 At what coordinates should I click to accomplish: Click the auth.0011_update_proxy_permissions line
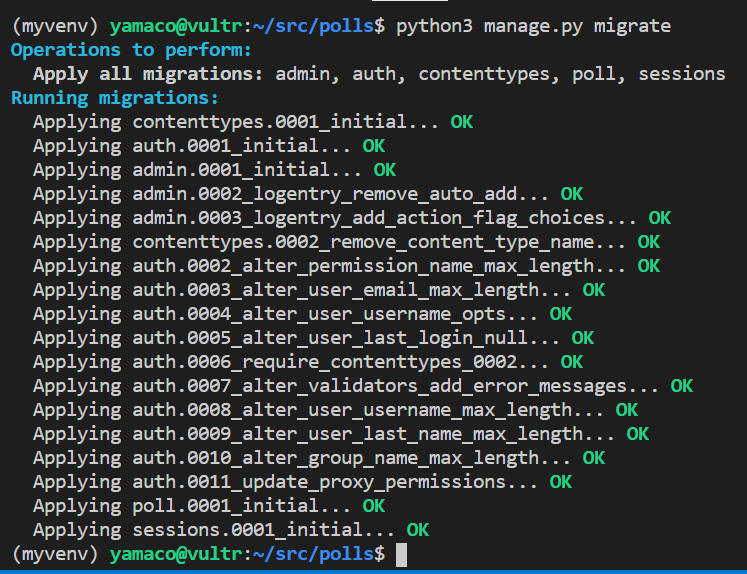point(302,482)
